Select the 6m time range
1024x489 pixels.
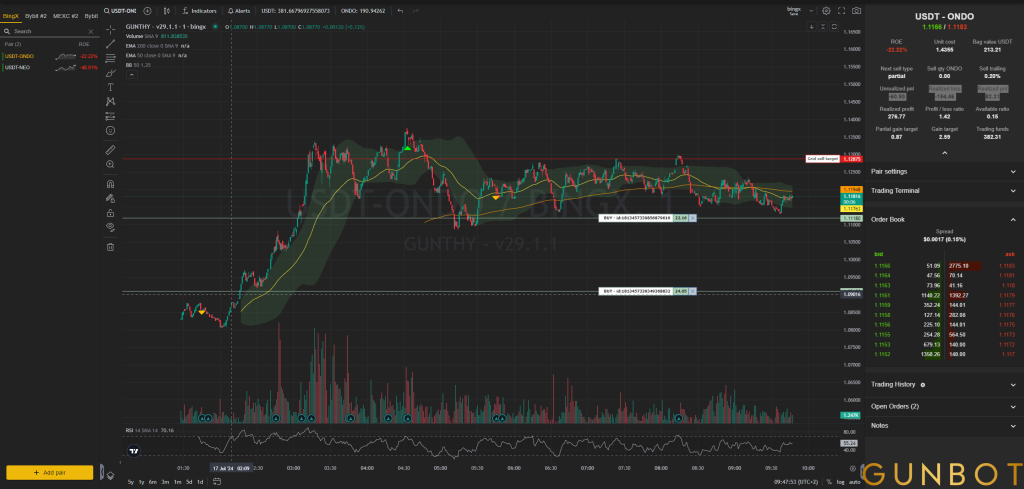click(153, 482)
